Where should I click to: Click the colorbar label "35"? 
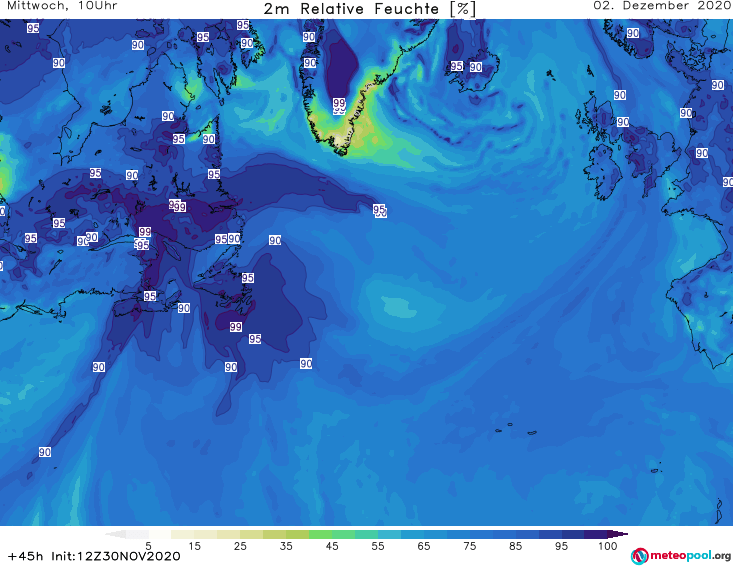click(x=286, y=546)
